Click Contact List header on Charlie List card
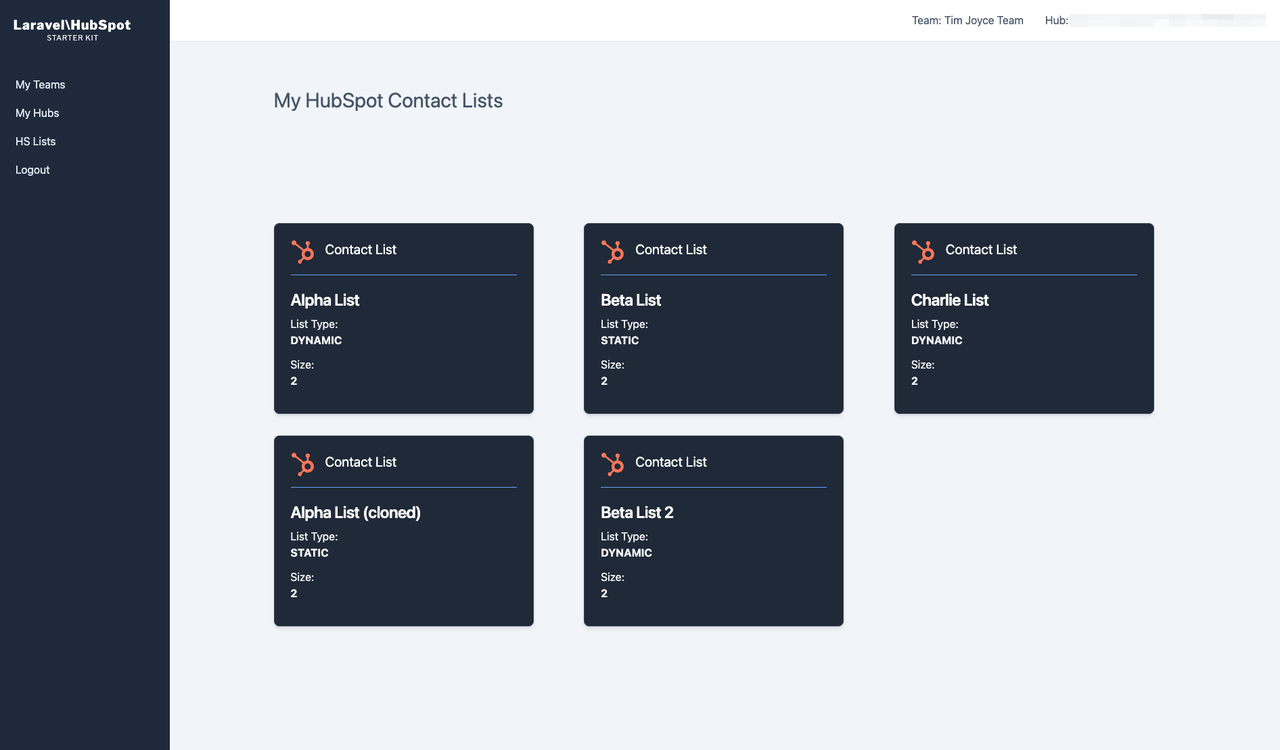This screenshot has width=1280, height=750. (x=981, y=250)
